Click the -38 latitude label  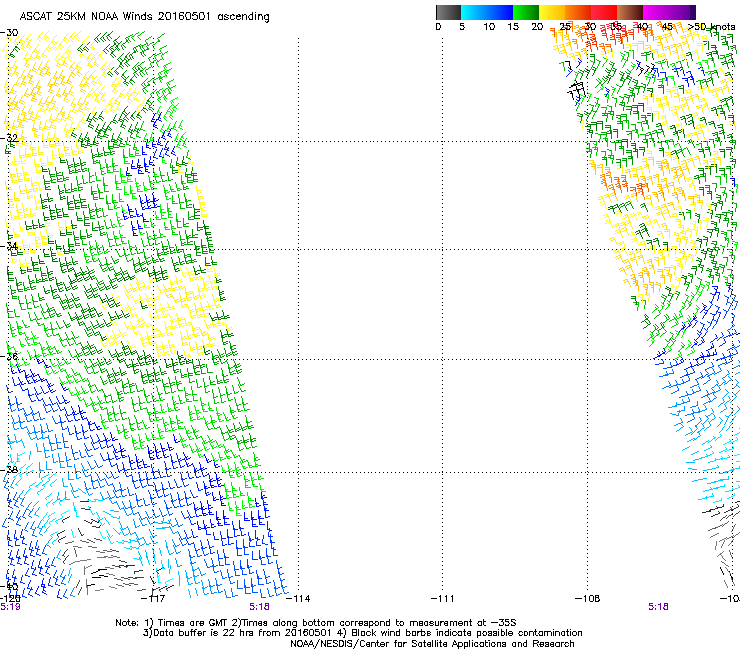[x=9, y=470]
